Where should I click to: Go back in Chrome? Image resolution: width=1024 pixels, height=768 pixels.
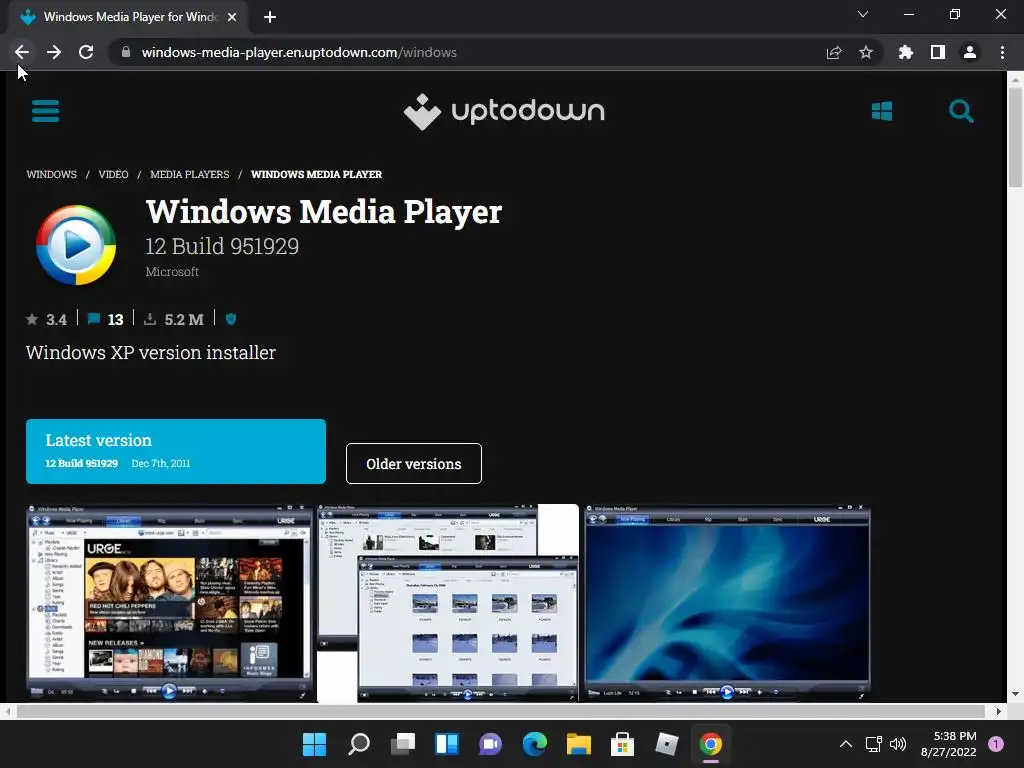pyautogui.click(x=22, y=52)
